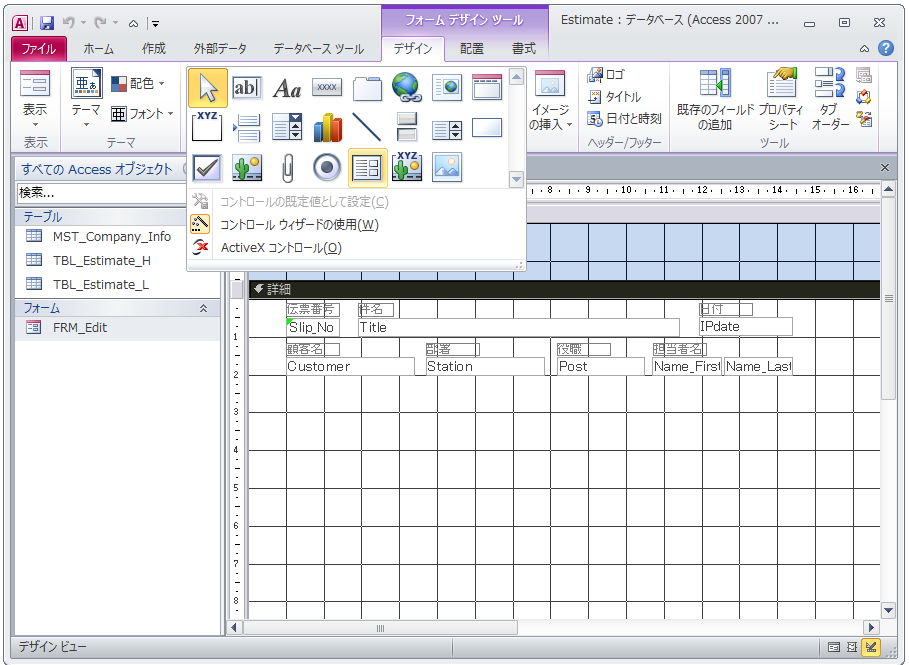Viewport: 909px width, 665px height.
Task: Open Customize Quick Access Toolbar dropdown
Action: coord(156,24)
